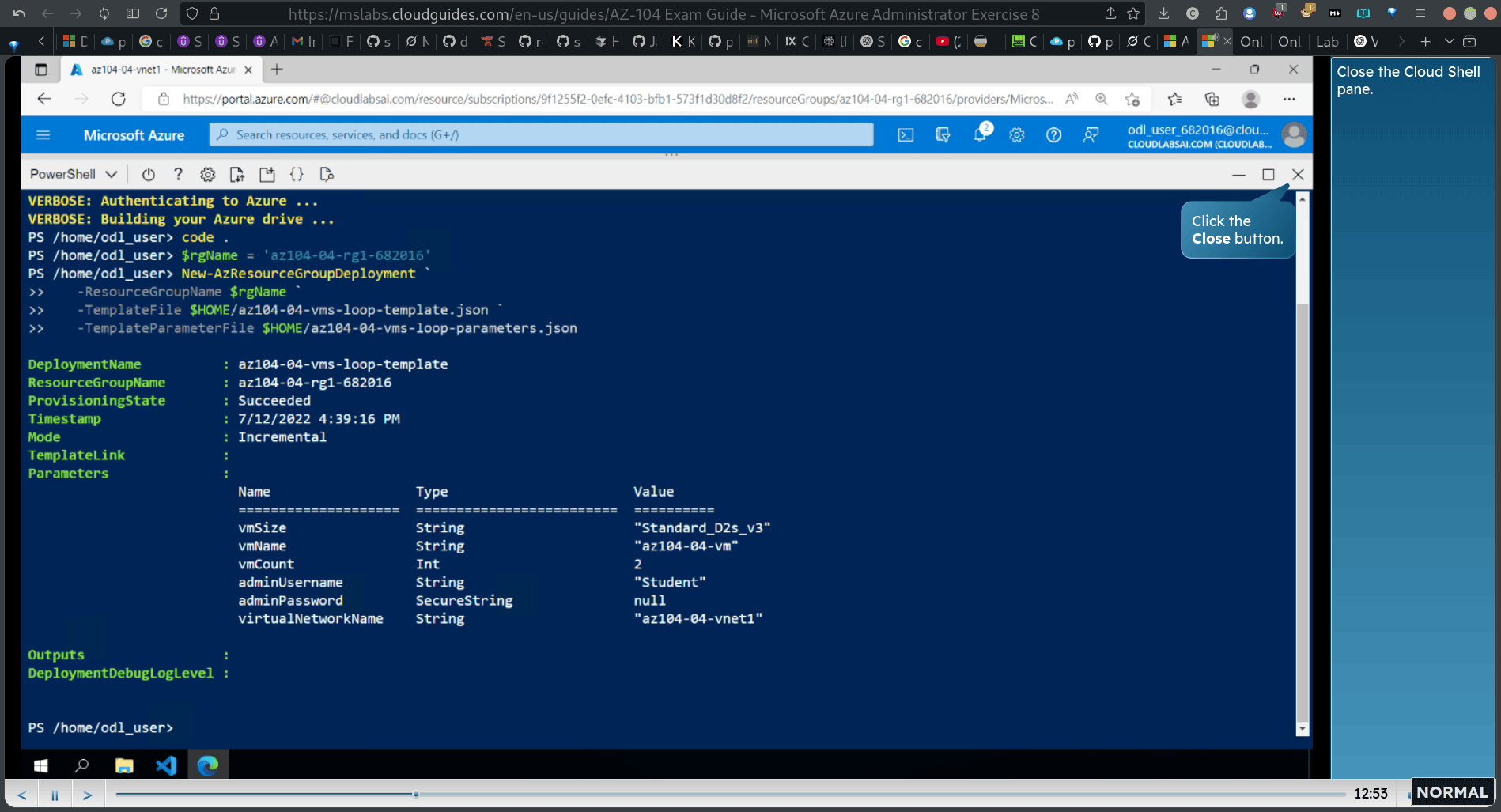This screenshot has height=812, width=1501.
Task: Reload the outer browser page
Action: 161,13
